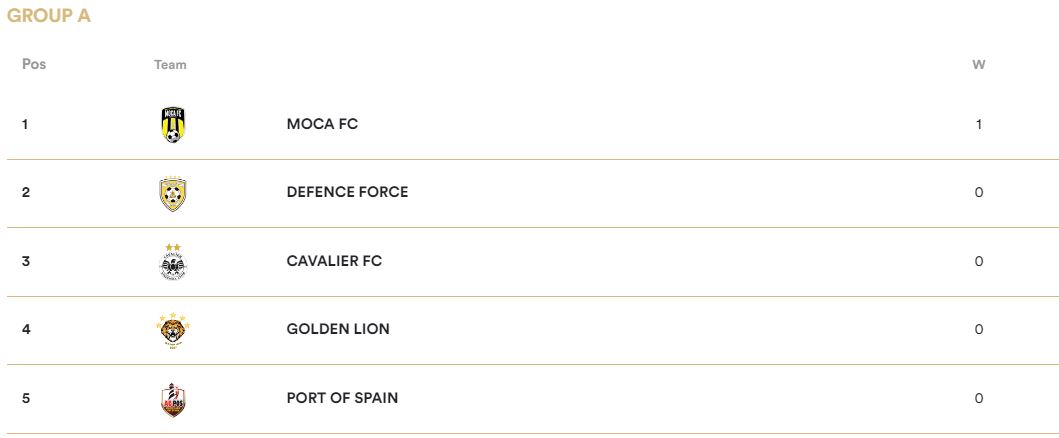This screenshot has height=438, width=1059.
Task: Click the Pos column header
Action: (34, 64)
